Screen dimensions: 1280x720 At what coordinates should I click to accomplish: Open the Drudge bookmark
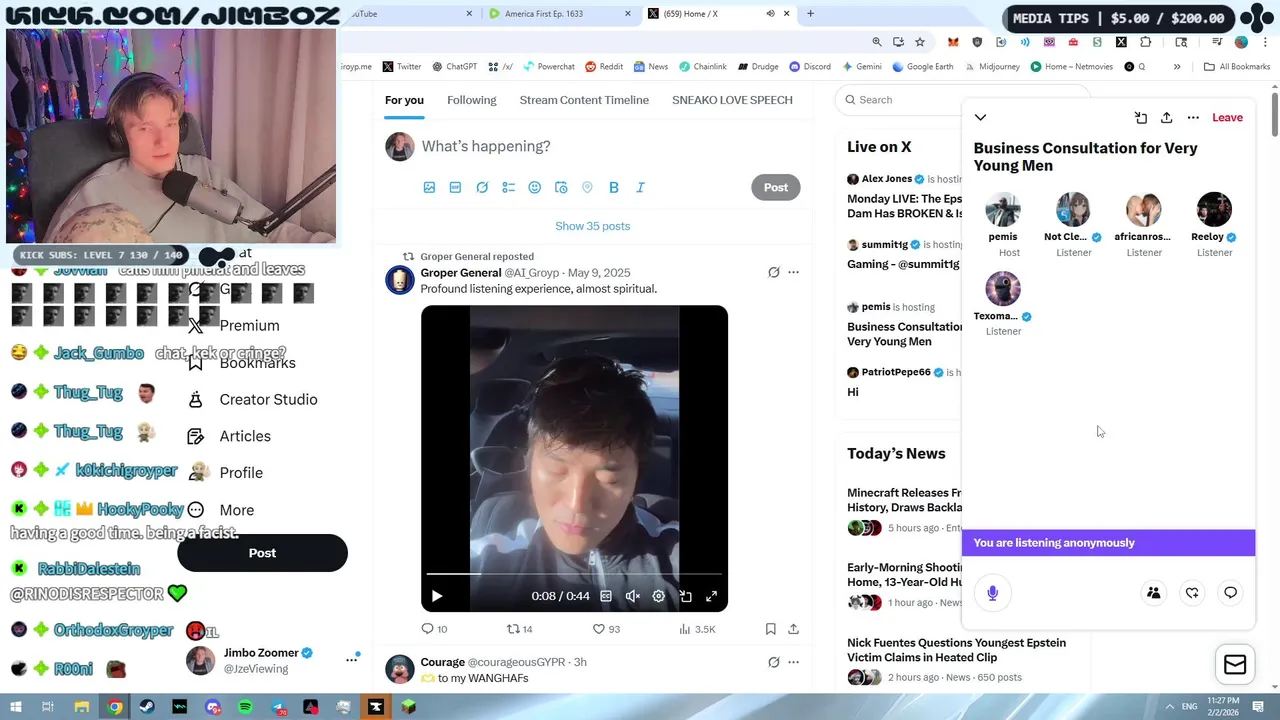[758, 67]
